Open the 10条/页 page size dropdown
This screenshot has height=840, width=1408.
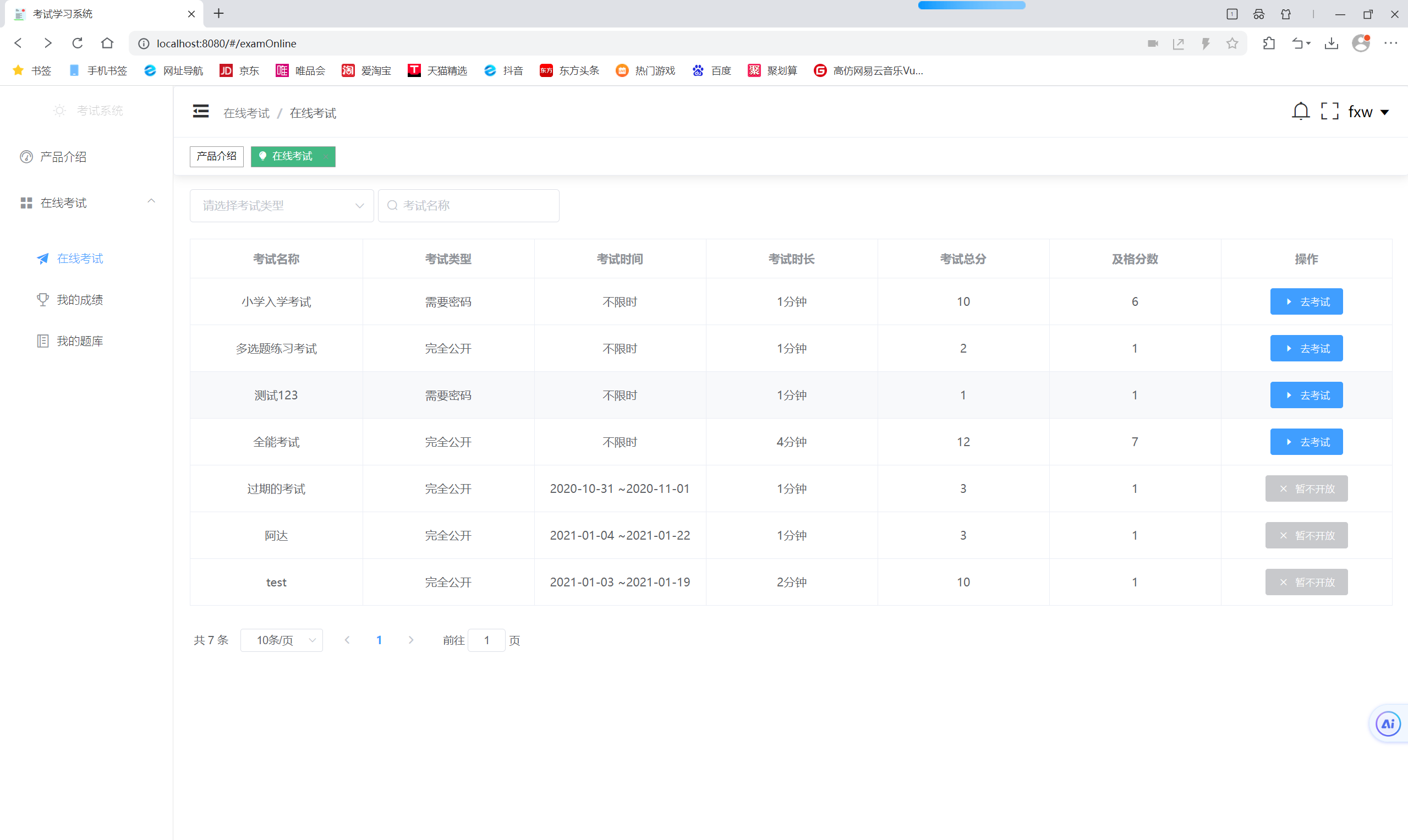pyautogui.click(x=281, y=640)
